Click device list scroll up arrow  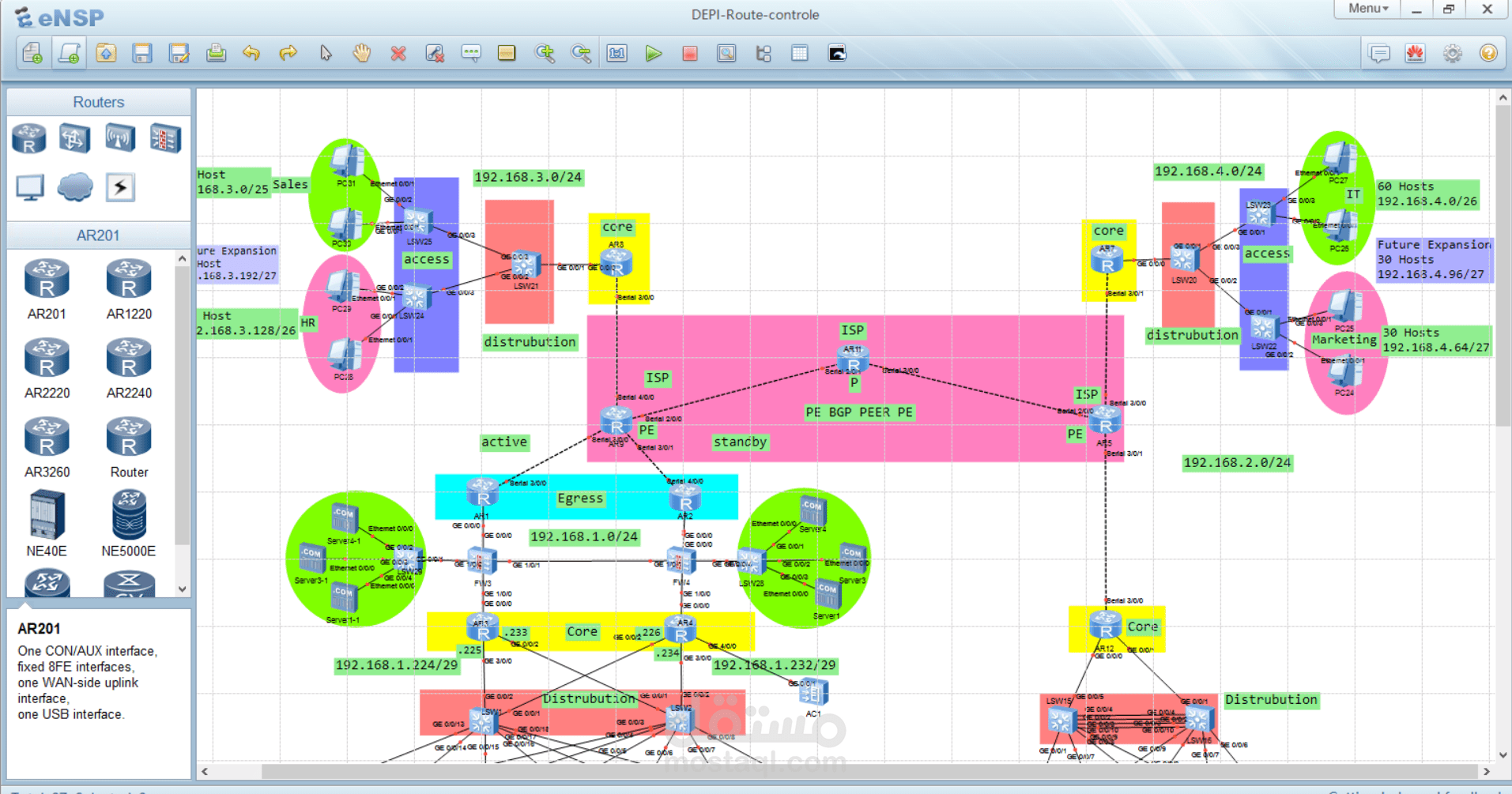pos(183,258)
